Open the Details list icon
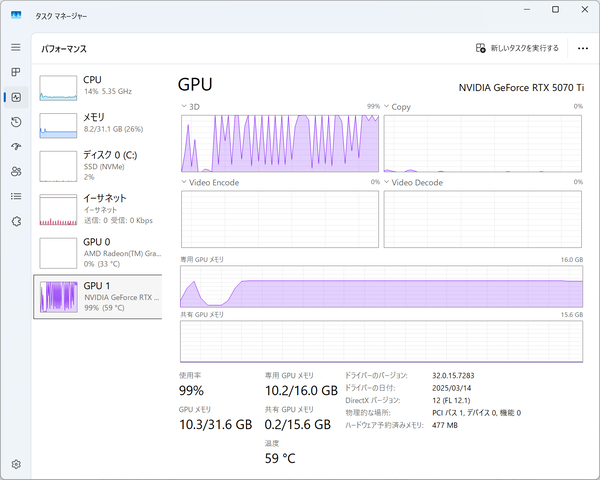This screenshot has height=480, width=600. point(15,196)
